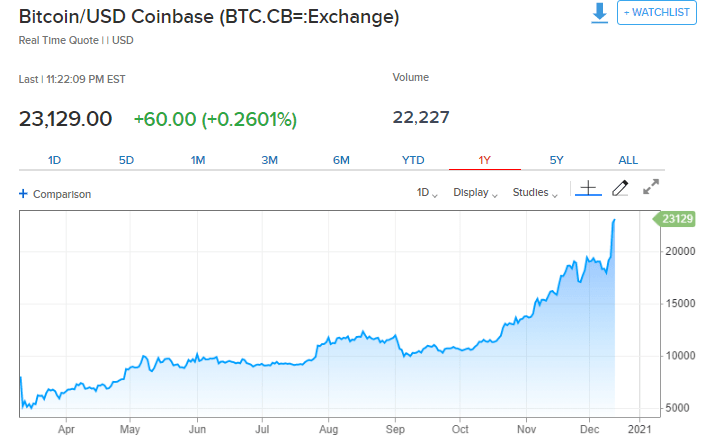Activate the pencil drawing tool
Image resolution: width=713 pixels, height=442 pixels.
[620, 188]
